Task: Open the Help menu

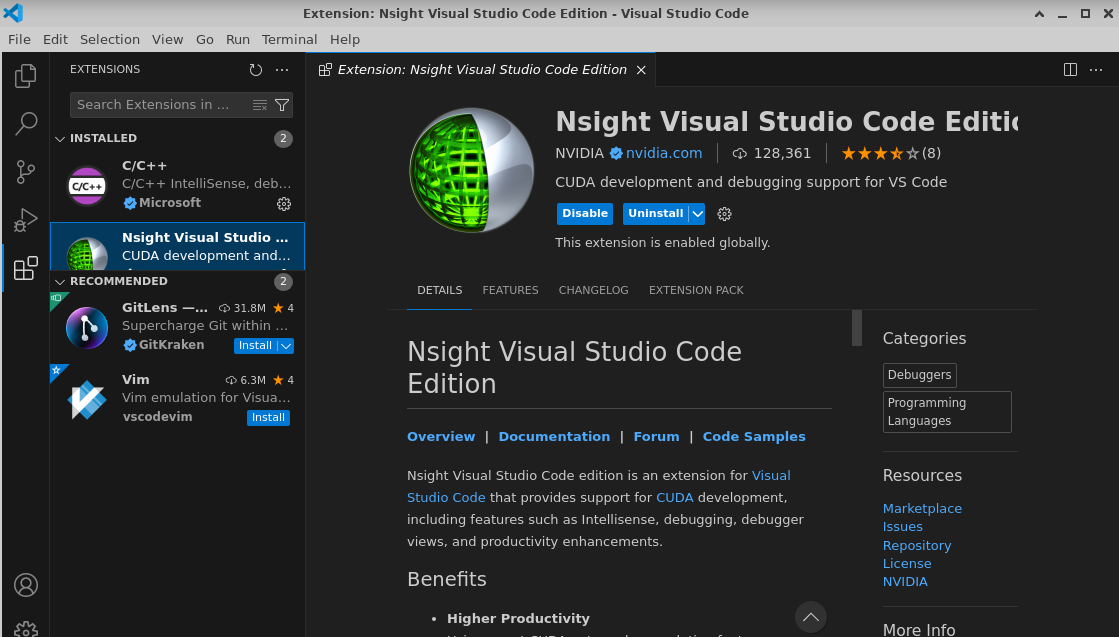Action: (x=345, y=39)
